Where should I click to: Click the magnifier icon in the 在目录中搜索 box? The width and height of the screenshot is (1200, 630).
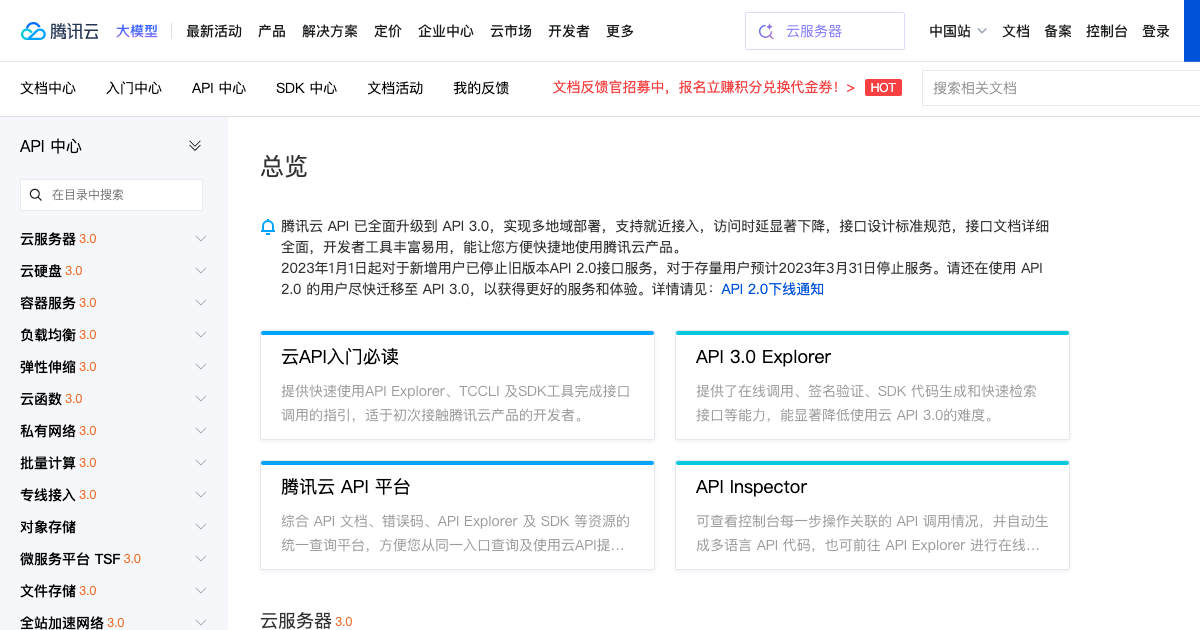pos(35,194)
